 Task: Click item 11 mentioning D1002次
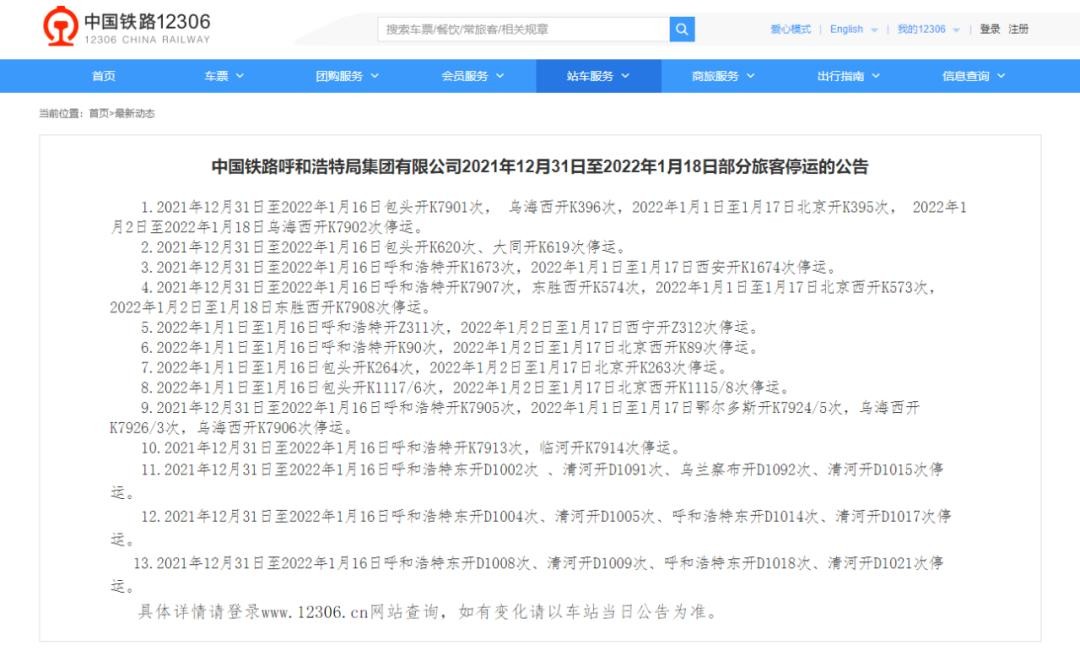coord(527,480)
